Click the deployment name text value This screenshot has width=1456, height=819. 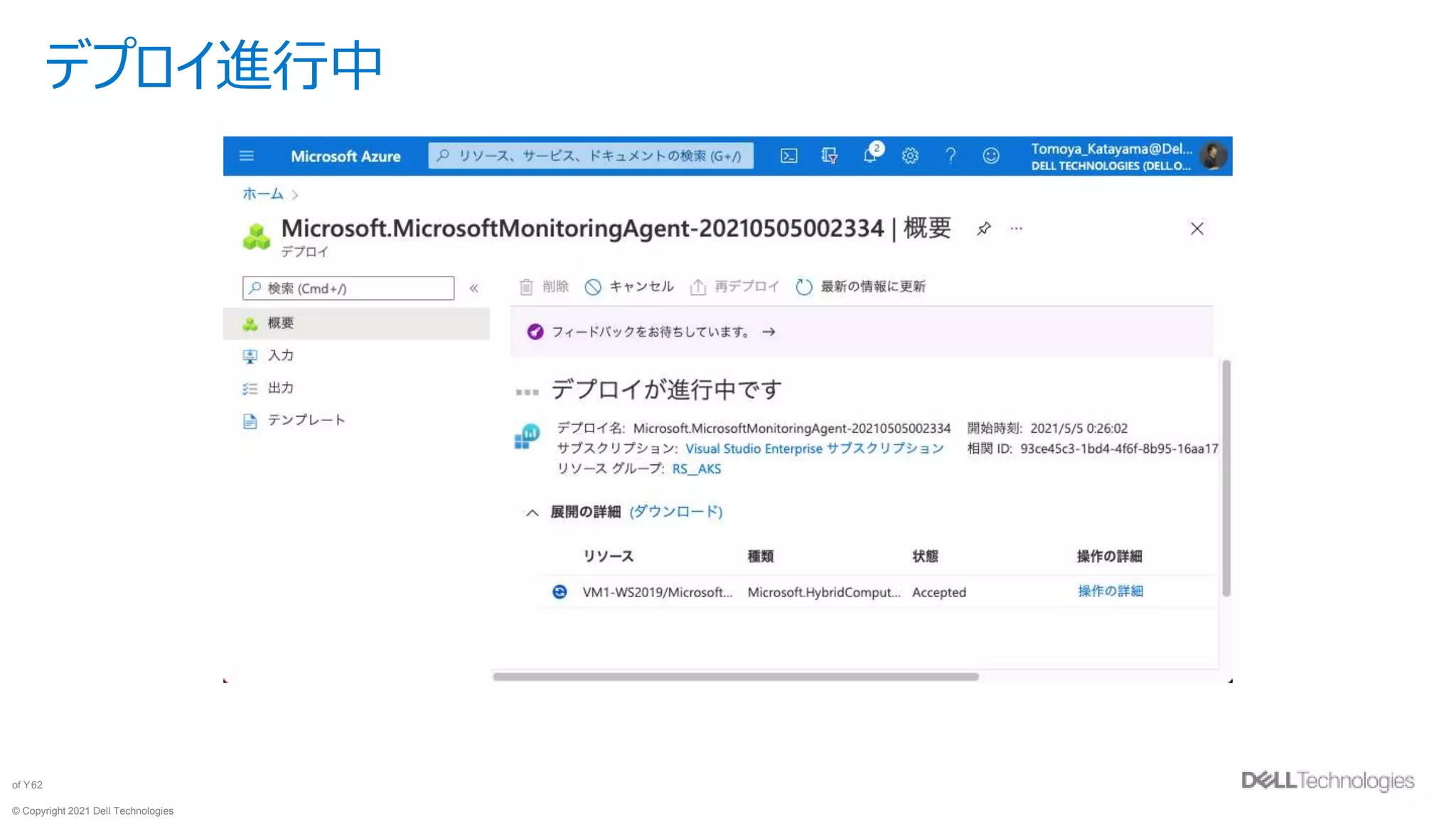tap(791, 429)
